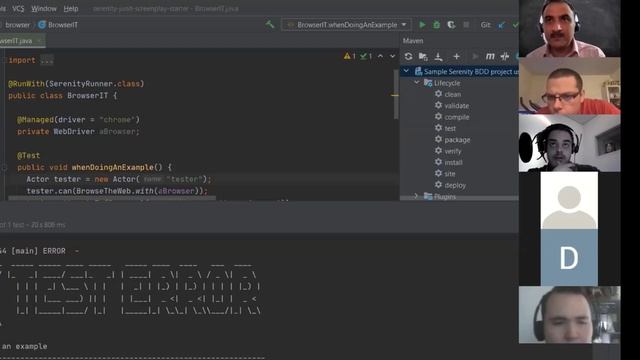Expand the folded import block
640x360 pixels.
47,60
